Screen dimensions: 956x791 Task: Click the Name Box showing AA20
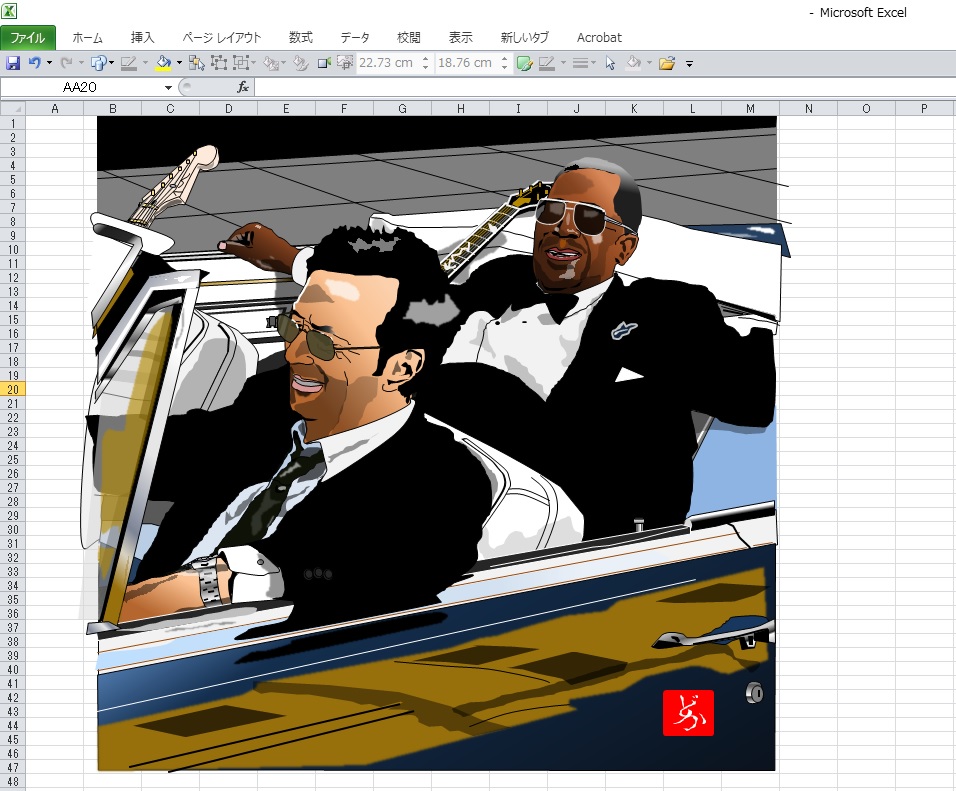click(80, 87)
